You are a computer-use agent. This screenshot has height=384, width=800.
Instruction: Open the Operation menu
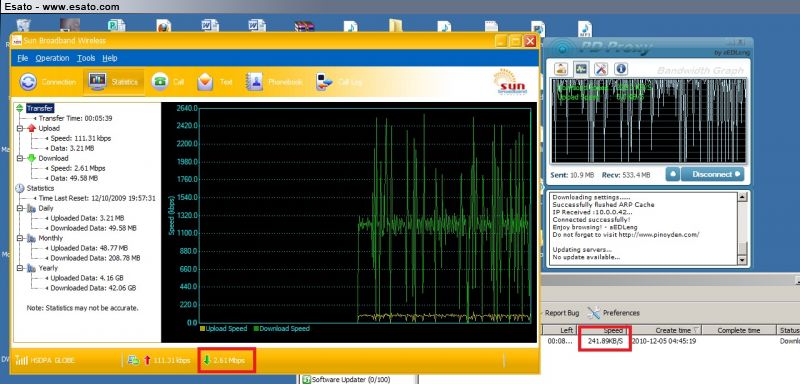click(x=52, y=58)
